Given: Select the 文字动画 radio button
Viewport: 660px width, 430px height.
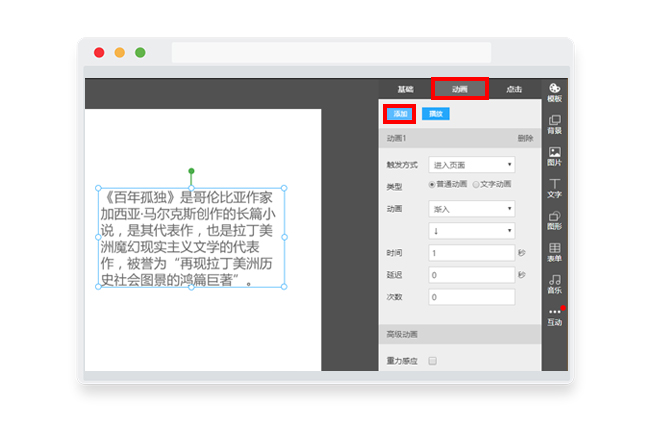Looking at the screenshot, I should (476, 184).
